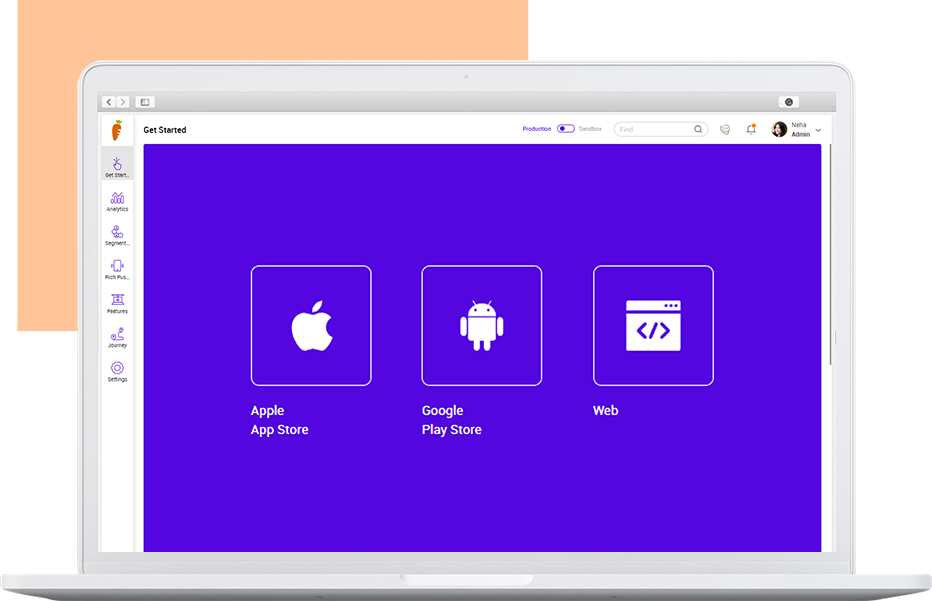932x601 pixels.
Task: Click the page vertical scrollbar
Action: [830, 254]
